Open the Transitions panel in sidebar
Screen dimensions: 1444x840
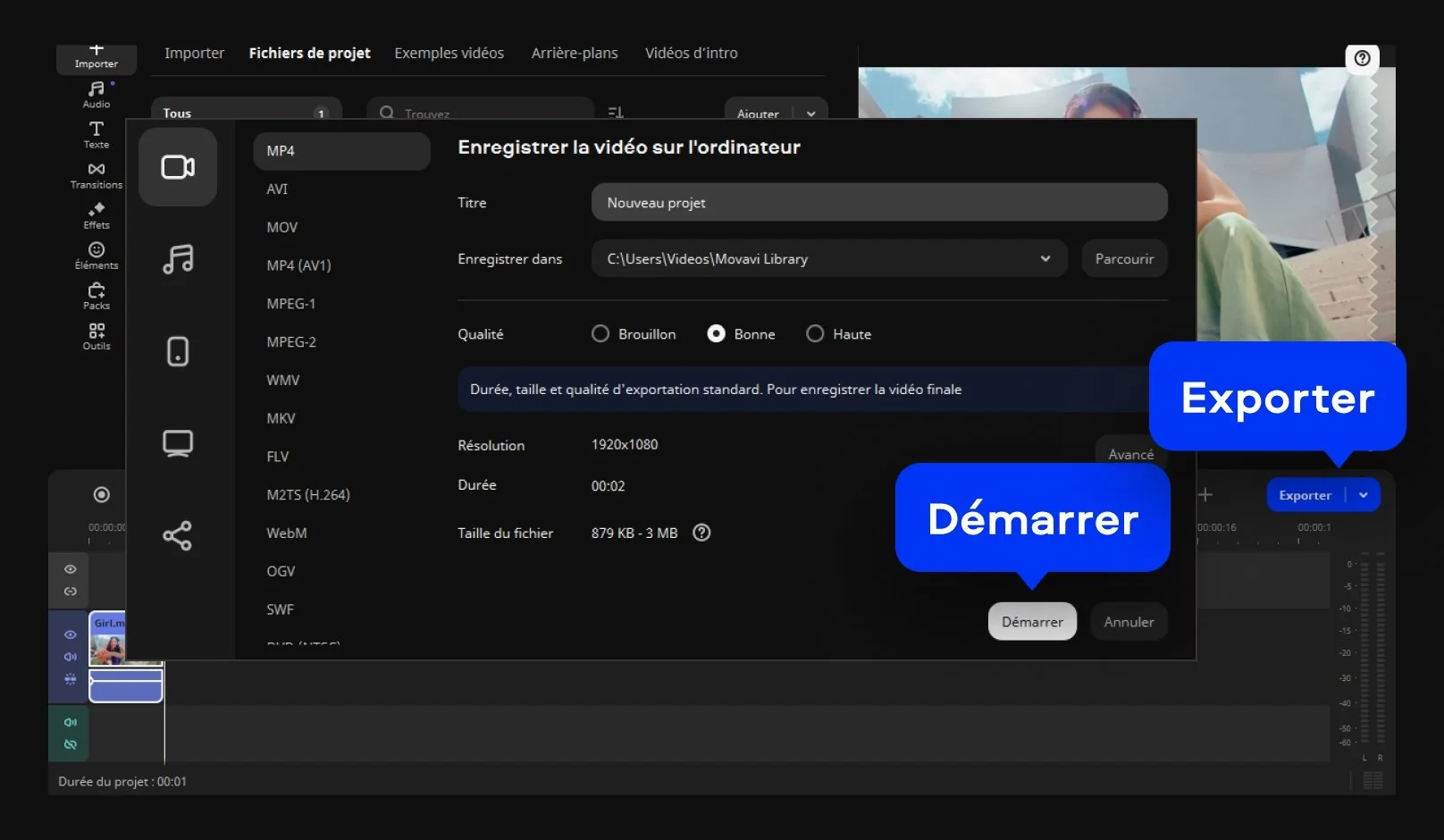97,175
